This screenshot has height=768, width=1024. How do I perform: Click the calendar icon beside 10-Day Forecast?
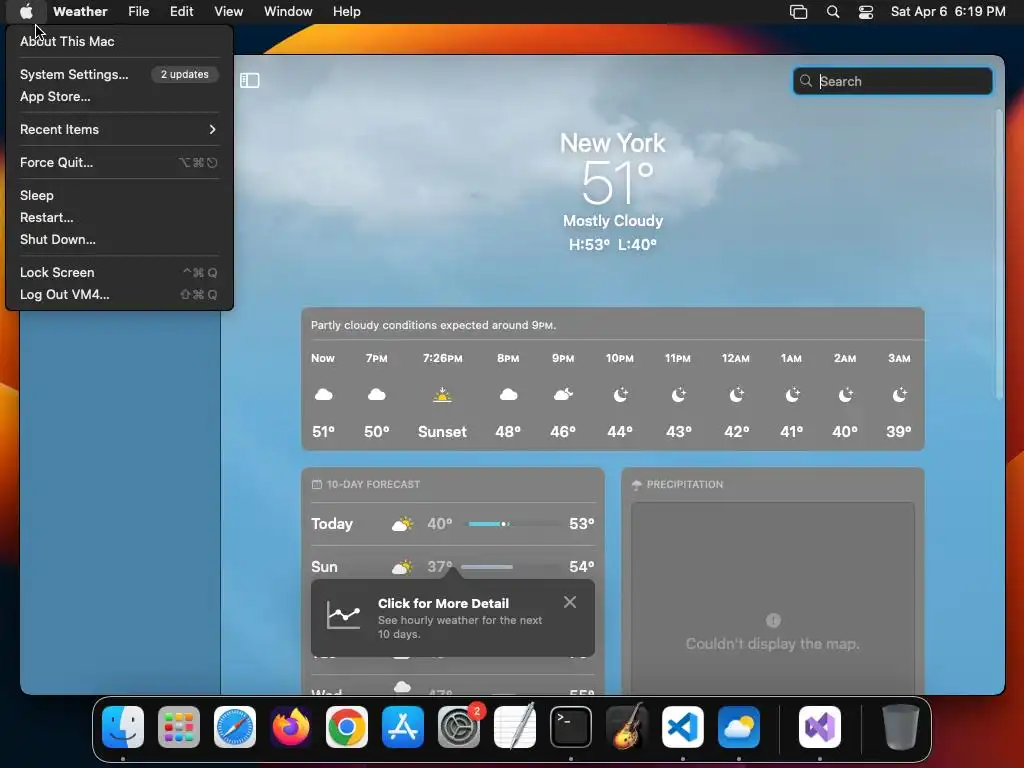(x=317, y=484)
